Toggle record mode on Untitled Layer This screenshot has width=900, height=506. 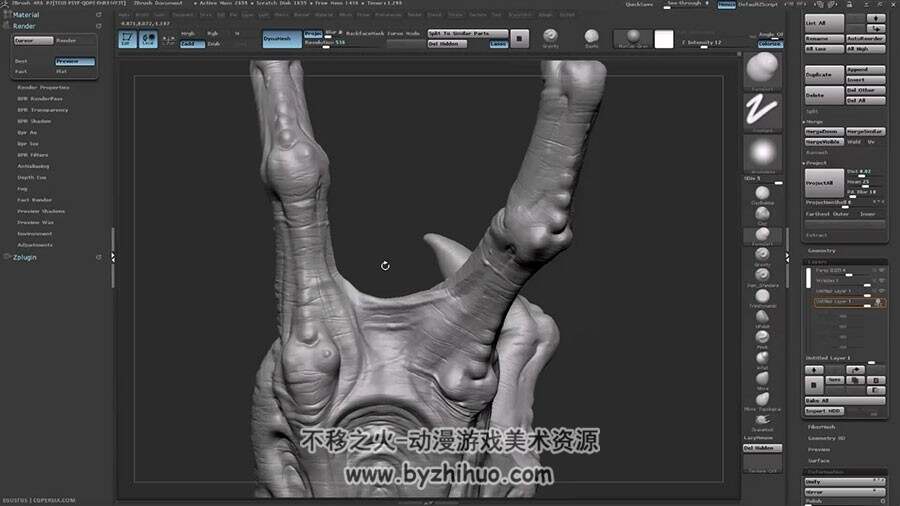point(878,302)
